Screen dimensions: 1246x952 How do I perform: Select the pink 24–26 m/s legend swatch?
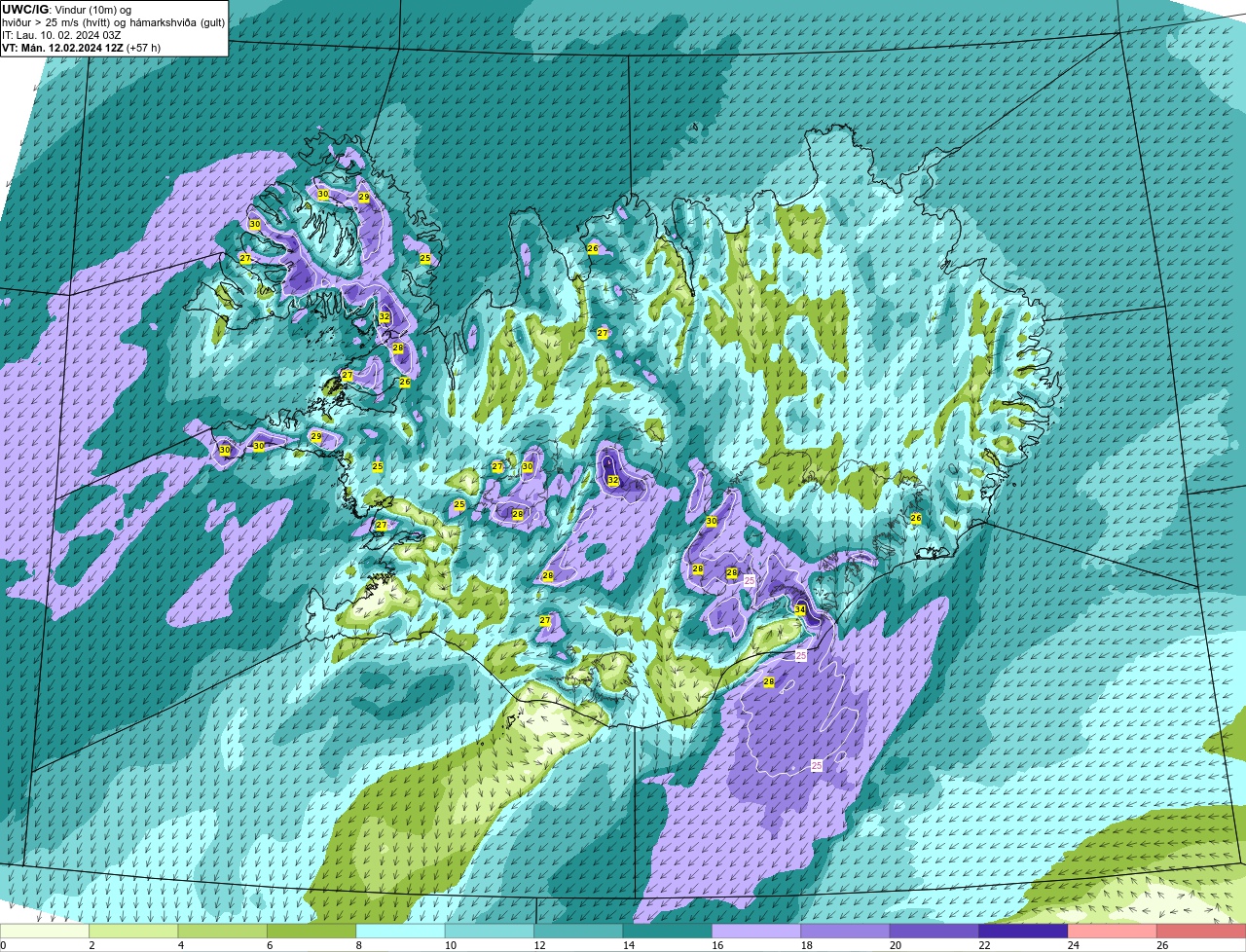pos(1113,931)
